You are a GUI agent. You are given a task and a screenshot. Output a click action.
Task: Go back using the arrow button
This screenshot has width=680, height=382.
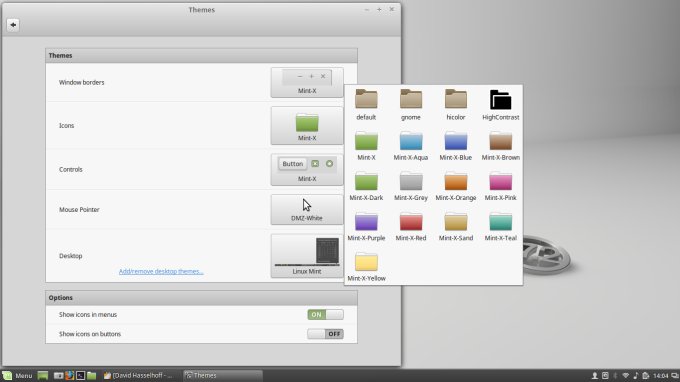coord(13,25)
